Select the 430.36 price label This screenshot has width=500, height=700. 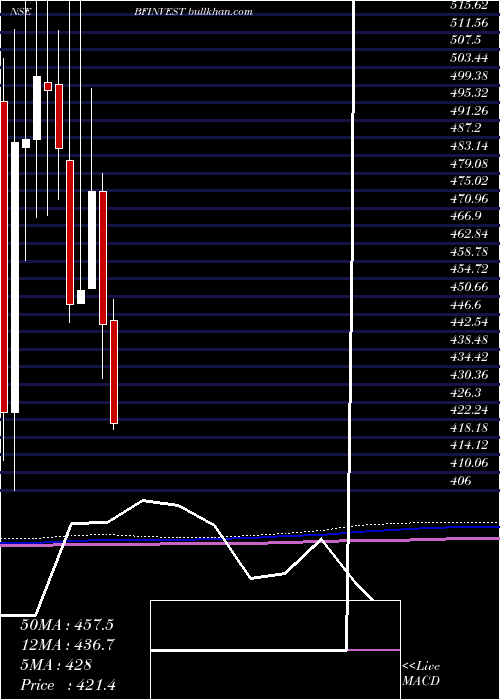click(469, 374)
